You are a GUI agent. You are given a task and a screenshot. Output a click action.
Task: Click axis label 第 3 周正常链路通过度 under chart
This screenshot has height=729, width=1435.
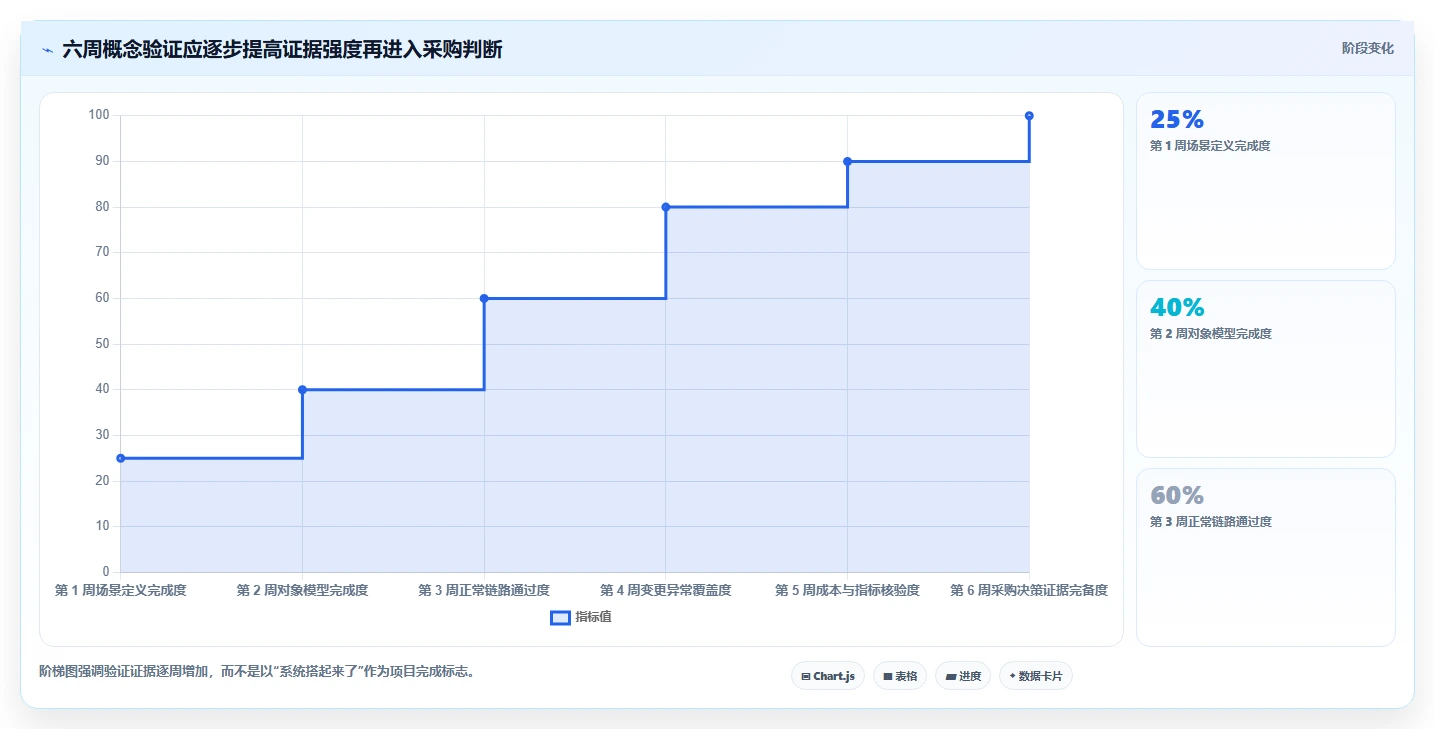[484, 590]
